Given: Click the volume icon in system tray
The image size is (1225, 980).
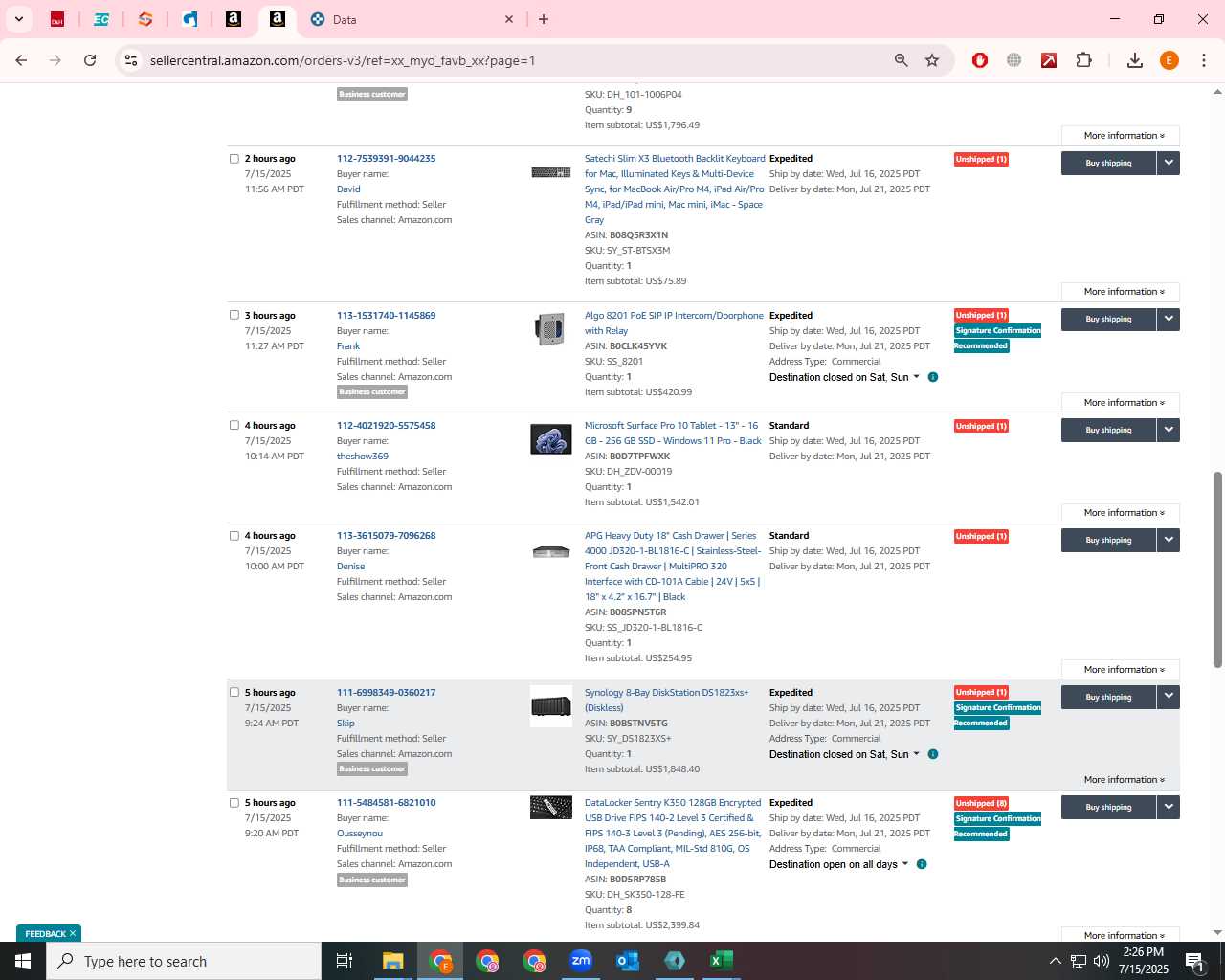Looking at the screenshot, I should point(1102,961).
